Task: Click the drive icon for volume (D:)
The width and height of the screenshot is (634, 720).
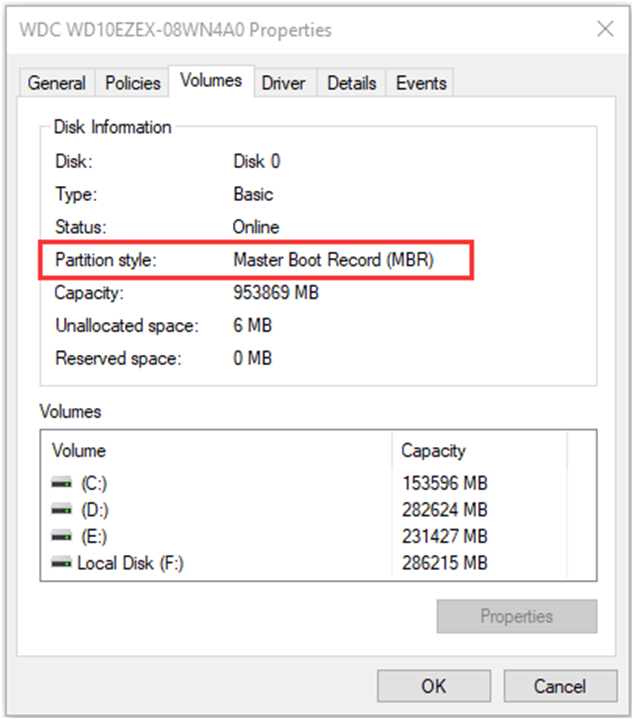Action: (x=62, y=510)
